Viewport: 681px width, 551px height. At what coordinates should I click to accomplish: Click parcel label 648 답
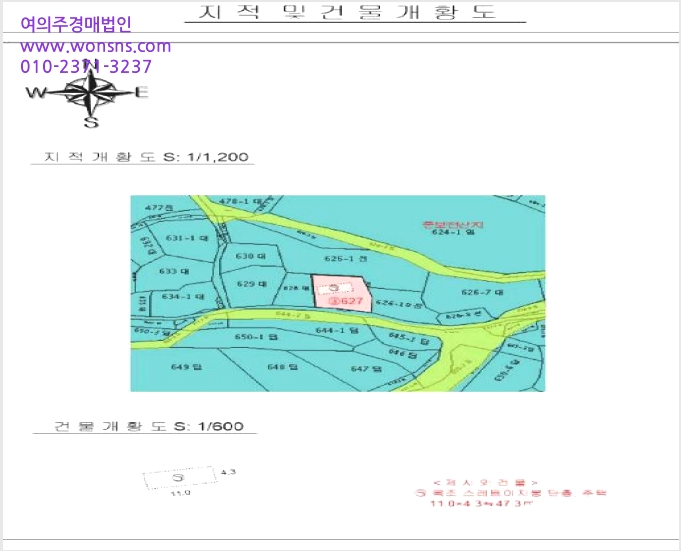282,367
